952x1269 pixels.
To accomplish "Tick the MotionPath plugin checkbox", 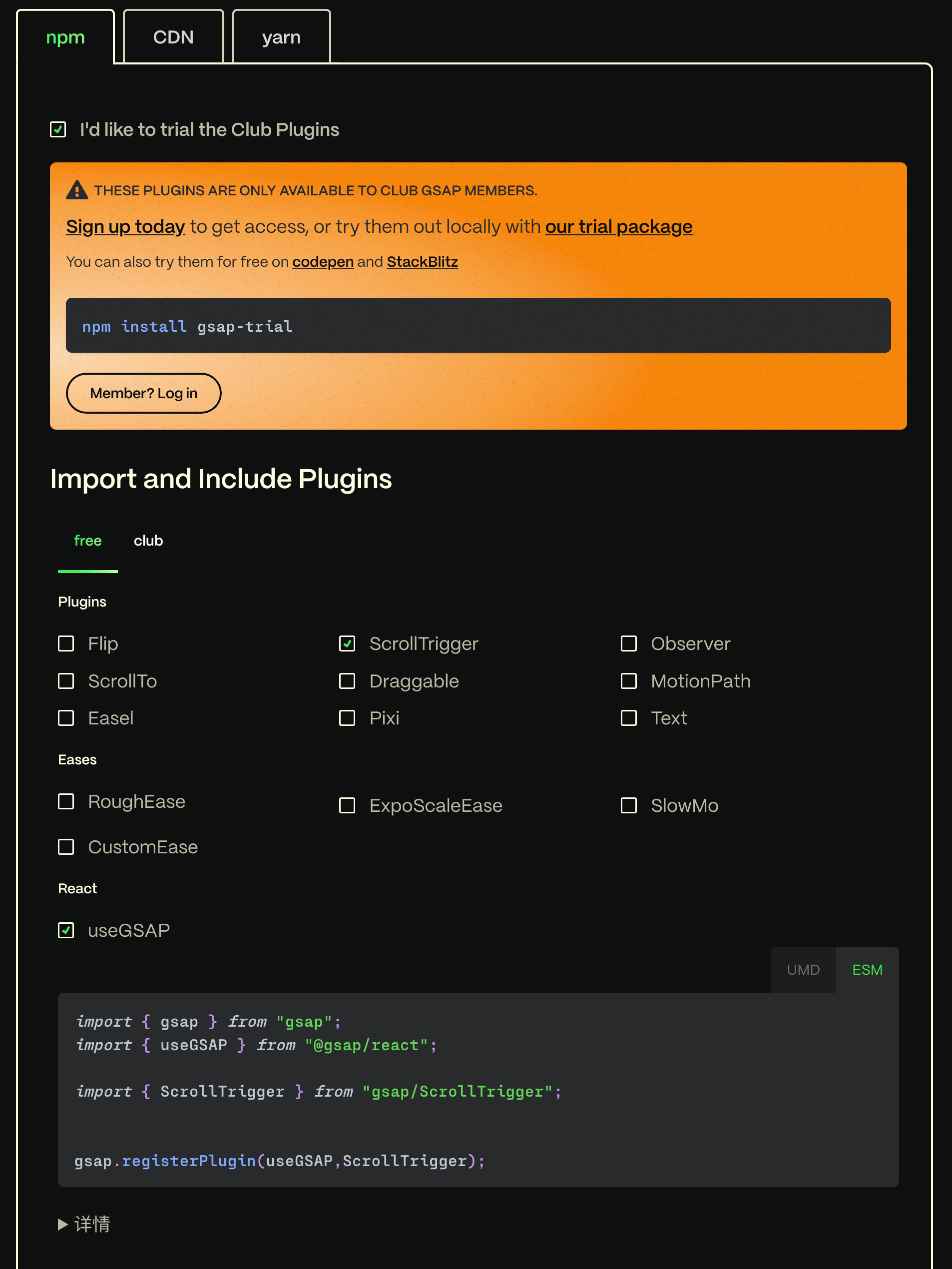I will tap(628, 681).
